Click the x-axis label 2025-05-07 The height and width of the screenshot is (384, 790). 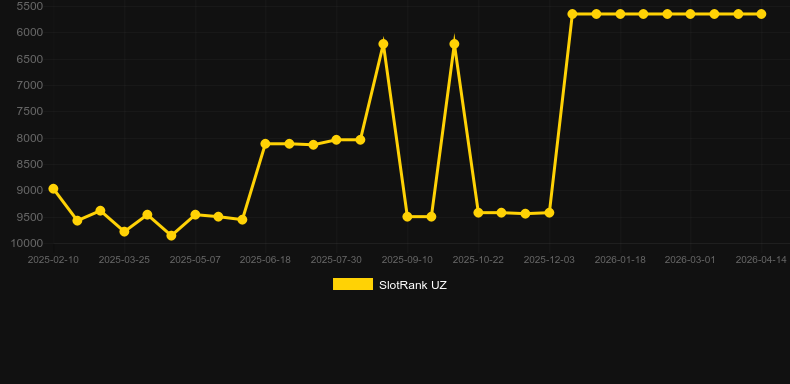[195, 260]
